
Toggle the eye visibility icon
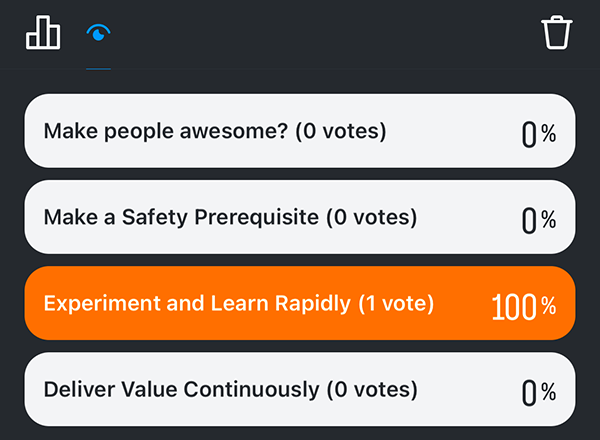98,33
